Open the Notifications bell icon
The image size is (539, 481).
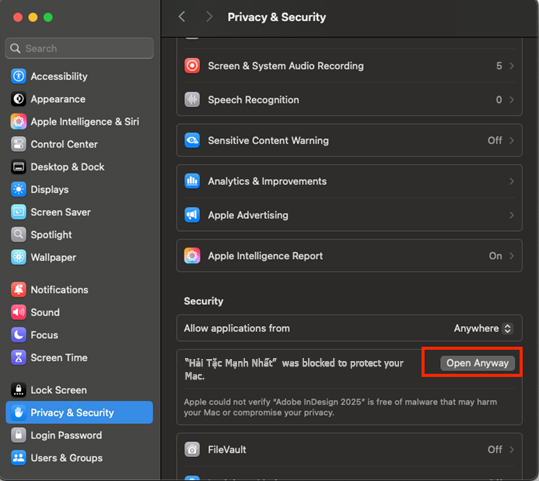tap(19, 290)
